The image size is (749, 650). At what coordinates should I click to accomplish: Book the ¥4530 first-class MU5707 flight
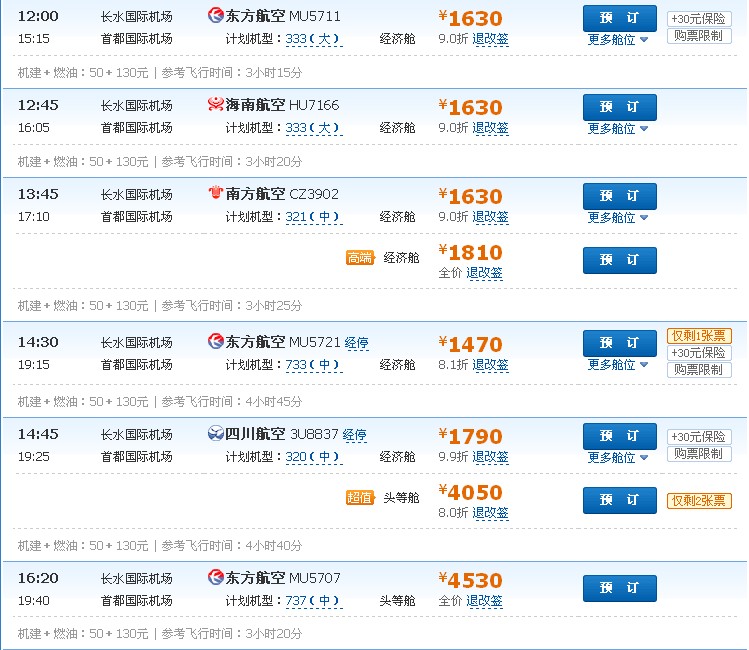[619, 588]
